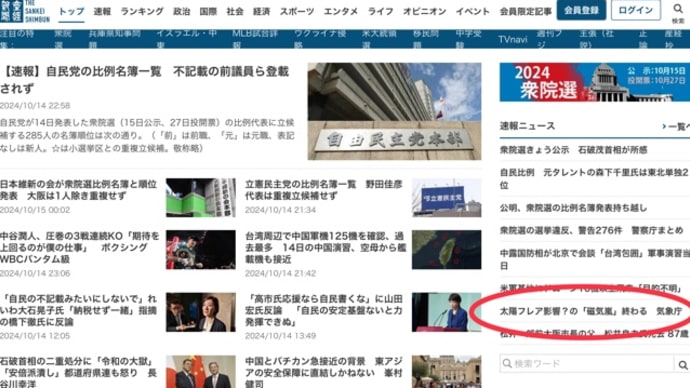
Task: Open the 速報 menu item
Action: [x=102, y=11]
